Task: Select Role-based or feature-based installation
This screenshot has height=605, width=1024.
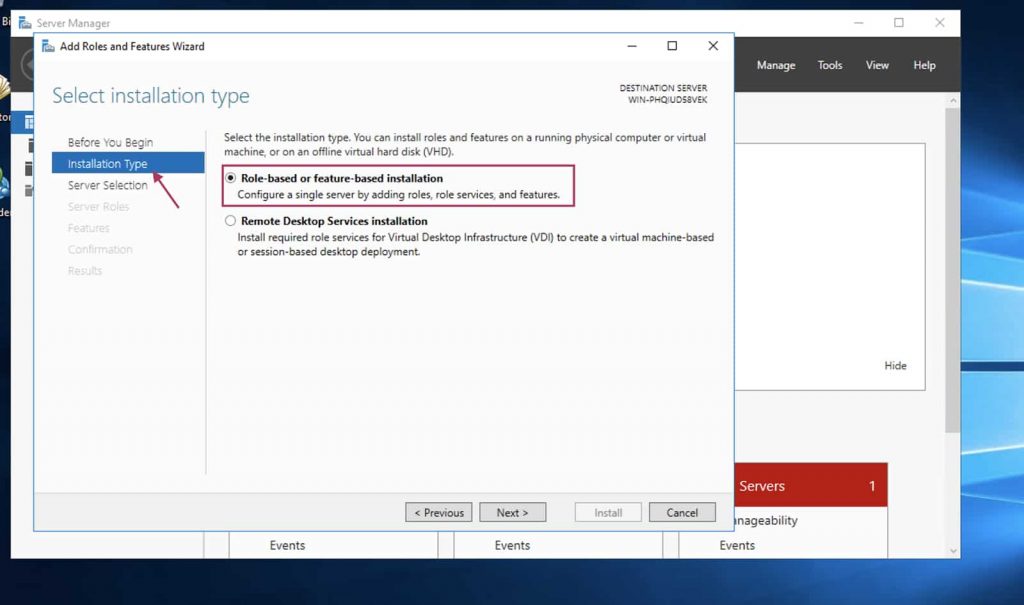Action: [x=231, y=178]
